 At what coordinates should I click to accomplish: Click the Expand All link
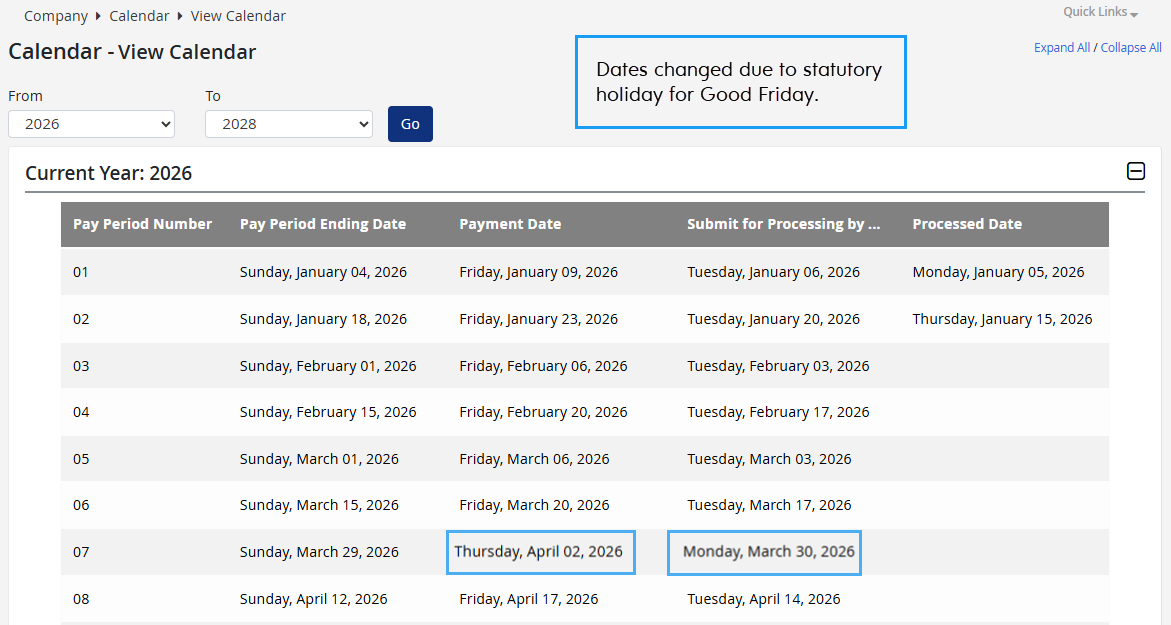[x=1061, y=48]
